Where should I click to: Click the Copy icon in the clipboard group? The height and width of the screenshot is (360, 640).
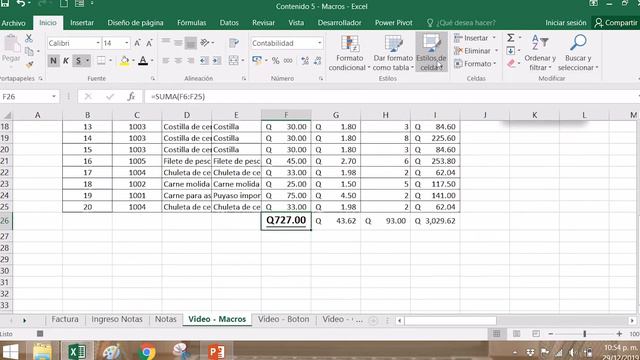pyautogui.click(x=29, y=51)
